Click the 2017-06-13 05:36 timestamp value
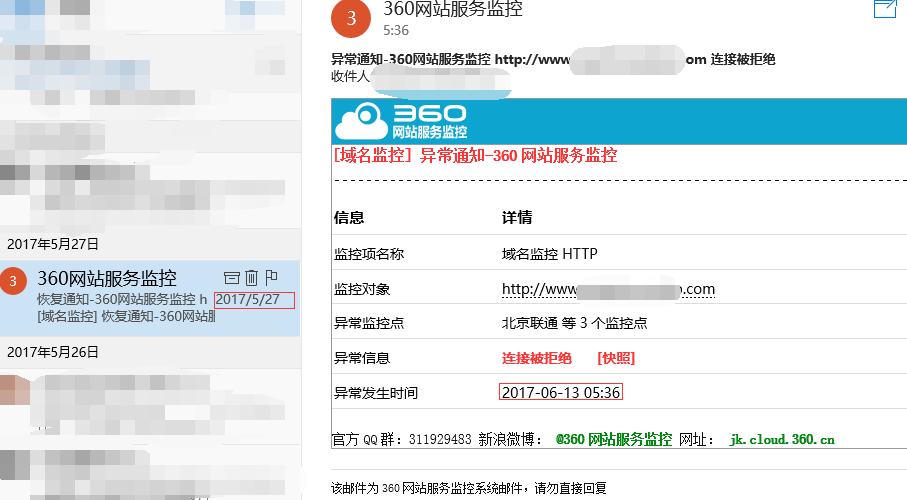The image size is (907, 500). click(561, 392)
